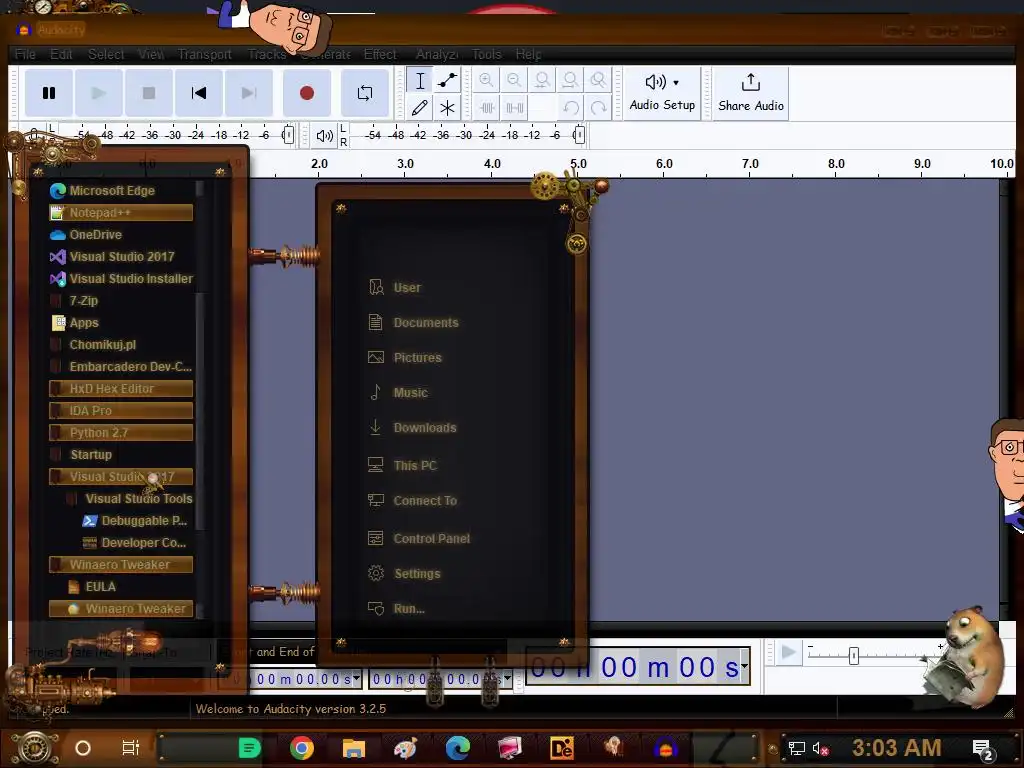This screenshot has width=1024, height=768.
Task: Expand the Embarcadero Dev-C... folder
Action: click(x=121, y=367)
